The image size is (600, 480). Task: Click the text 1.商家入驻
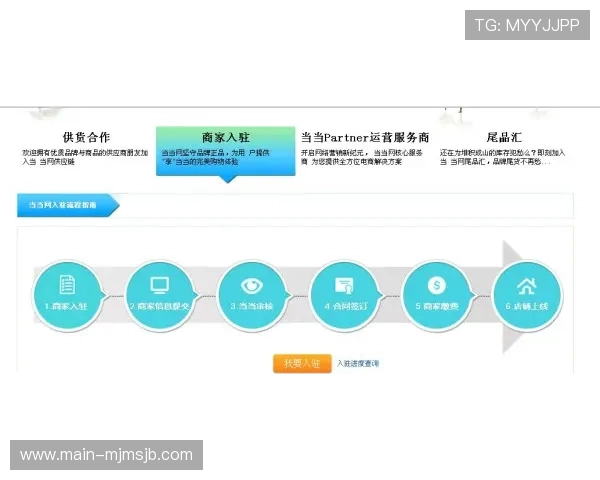tap(66, 307)
